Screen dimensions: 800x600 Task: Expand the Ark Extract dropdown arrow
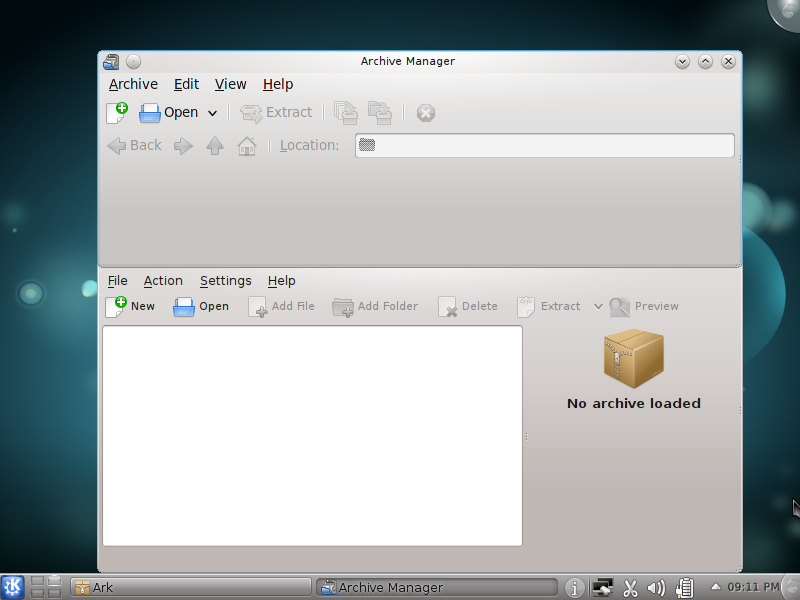point(598,306)
